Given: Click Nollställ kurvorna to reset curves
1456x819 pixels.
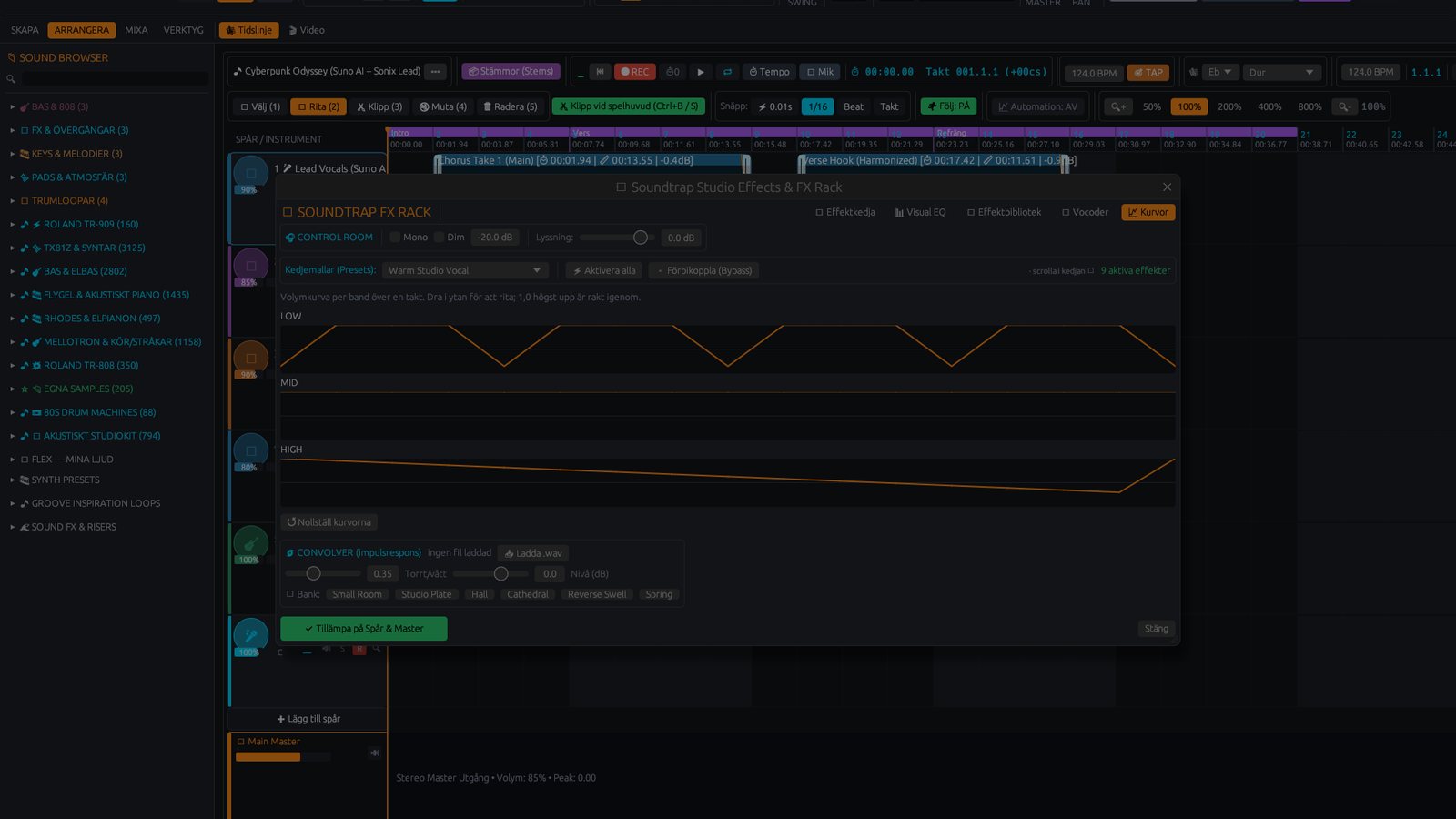Looking at the screenshot, I should coord(329,522).
